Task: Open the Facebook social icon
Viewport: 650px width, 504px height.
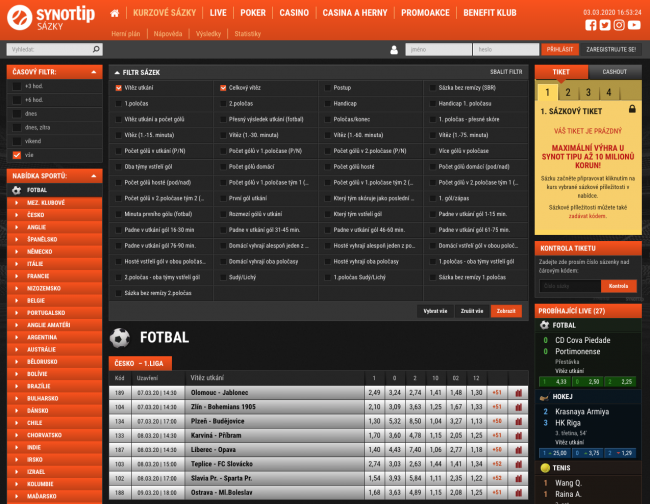Action: click(x=591, y=25)
